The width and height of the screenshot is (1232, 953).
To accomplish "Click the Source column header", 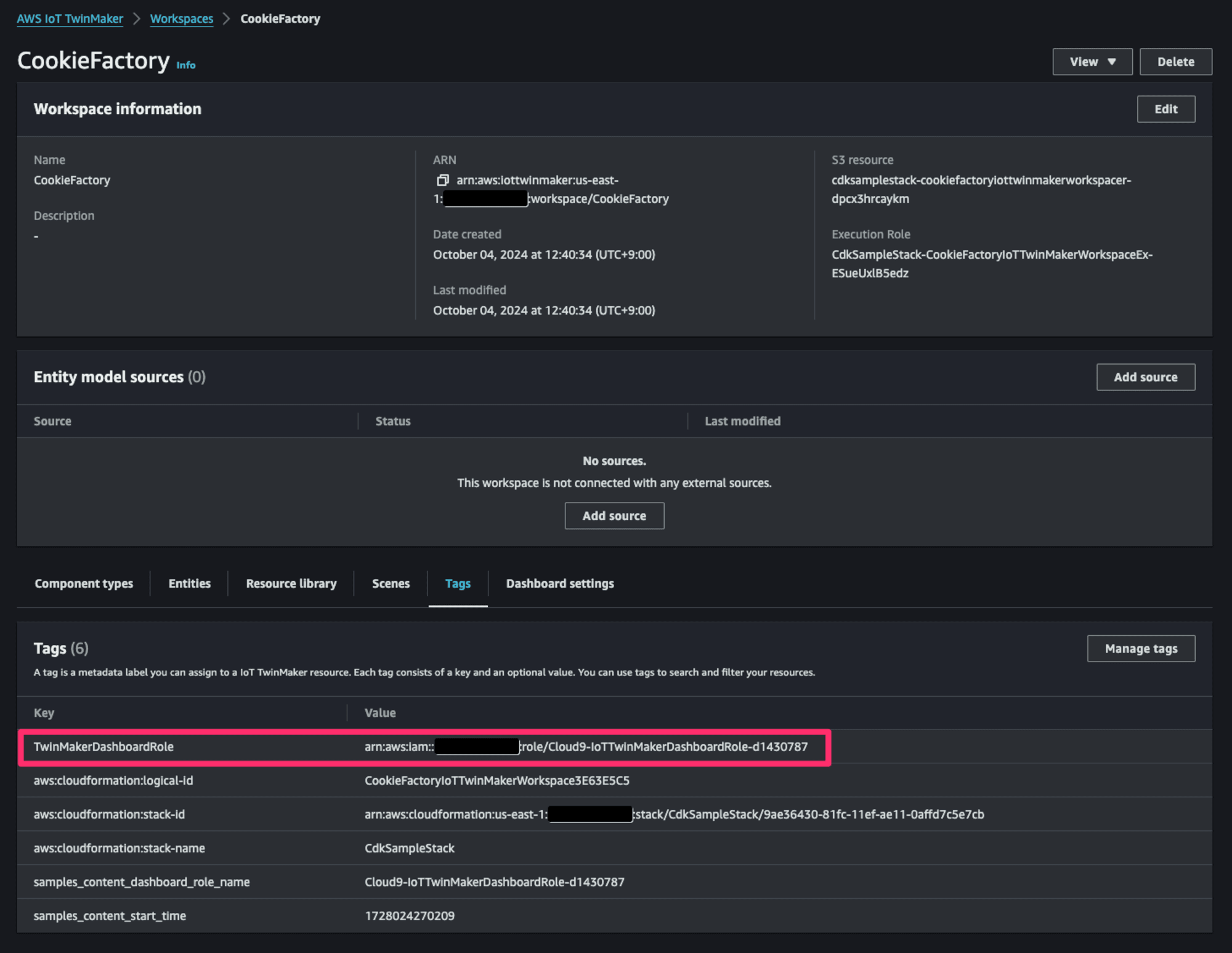I will [x=52, y=421].
